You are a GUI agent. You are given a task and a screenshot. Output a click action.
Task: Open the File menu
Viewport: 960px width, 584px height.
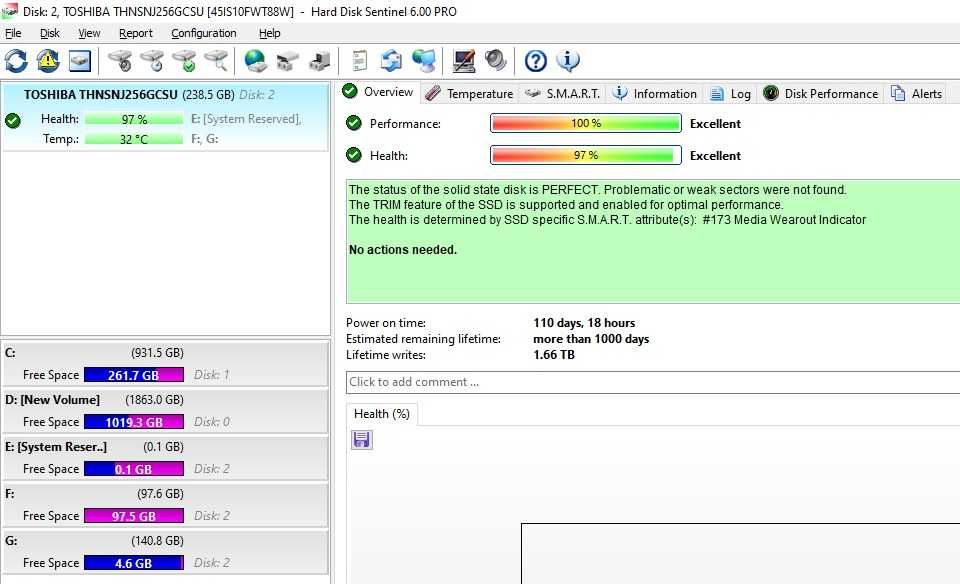click(x=13, y=33)
